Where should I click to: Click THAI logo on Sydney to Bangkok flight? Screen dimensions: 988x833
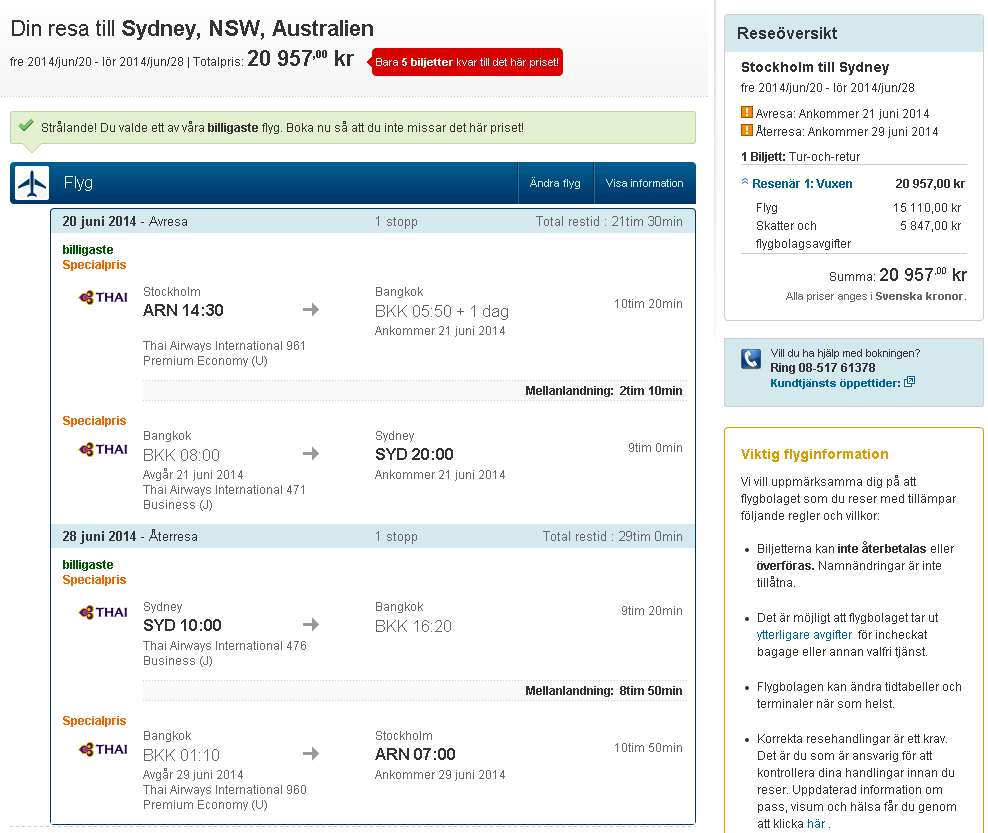coord(103,612)
